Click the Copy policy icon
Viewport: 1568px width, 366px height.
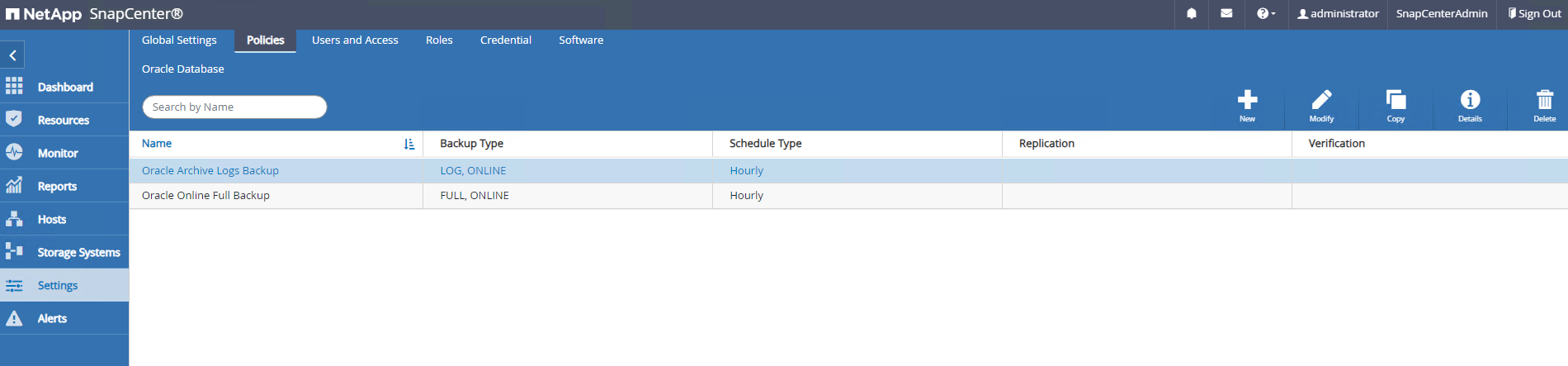point(1396,101)
